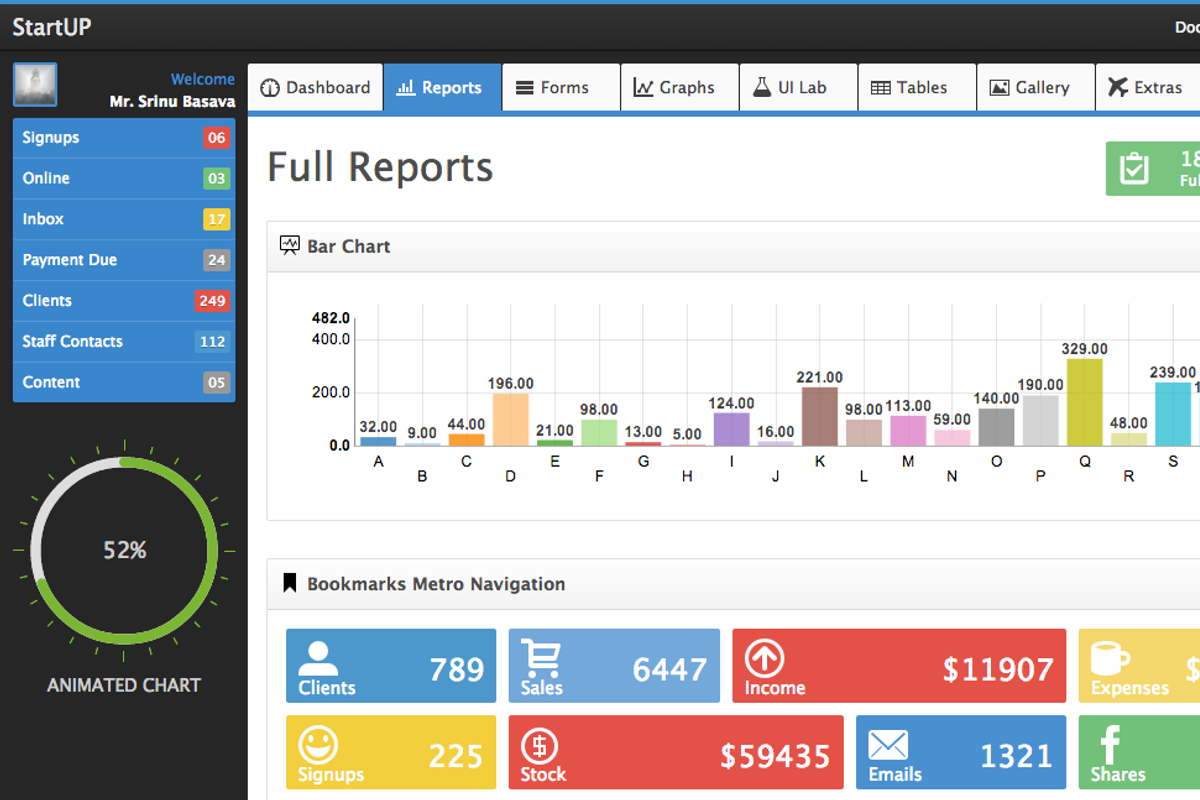
Task: Open Online in the sidebar
Action: tap(124, 178)
